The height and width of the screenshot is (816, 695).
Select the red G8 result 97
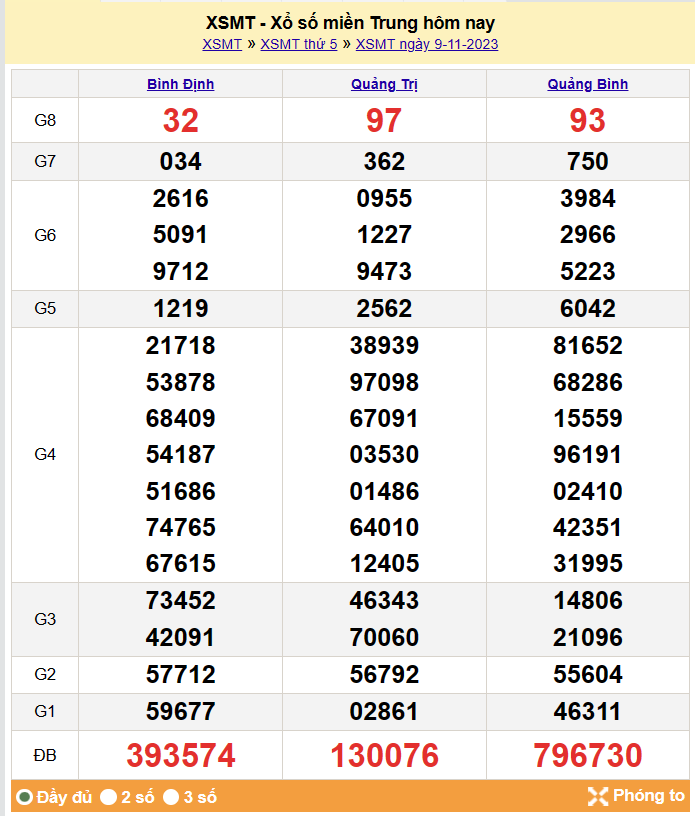[x=384, y=120]
